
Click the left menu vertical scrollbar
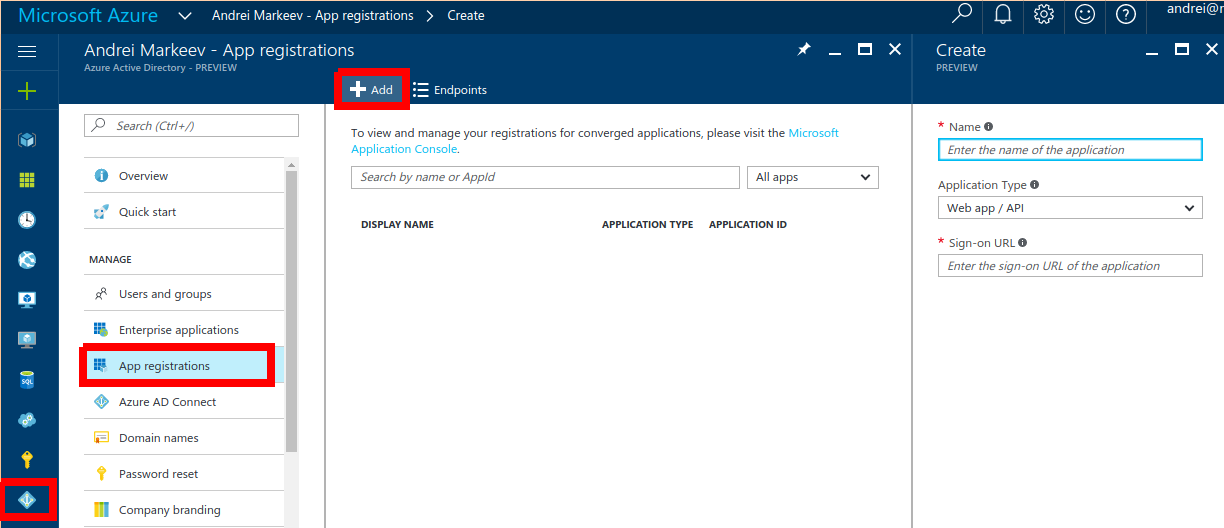[x=292, y=310]
